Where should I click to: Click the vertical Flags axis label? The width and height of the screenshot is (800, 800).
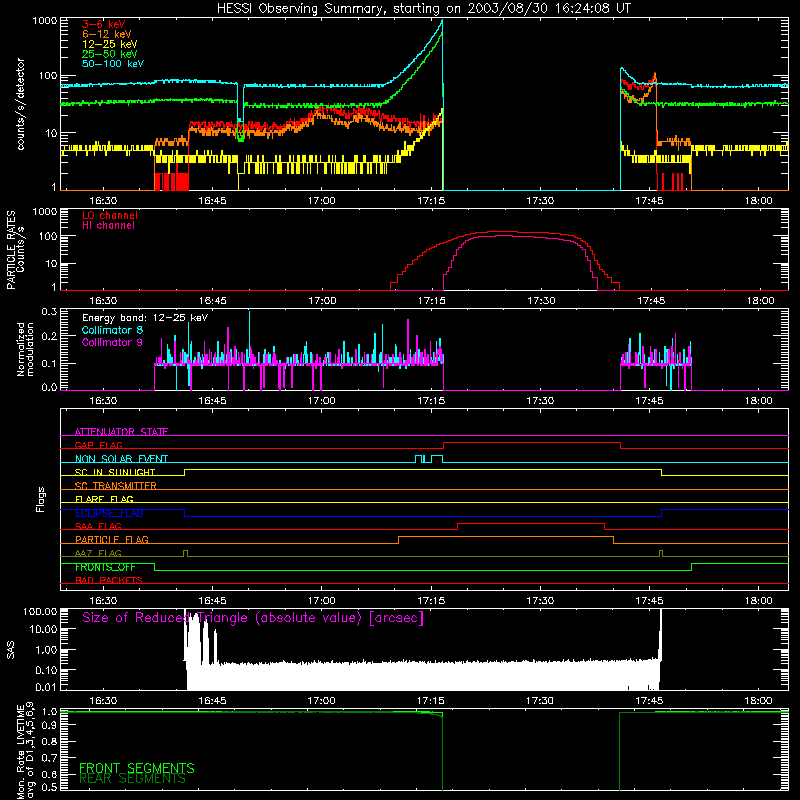pyautogui.click(x=40, y=499)
